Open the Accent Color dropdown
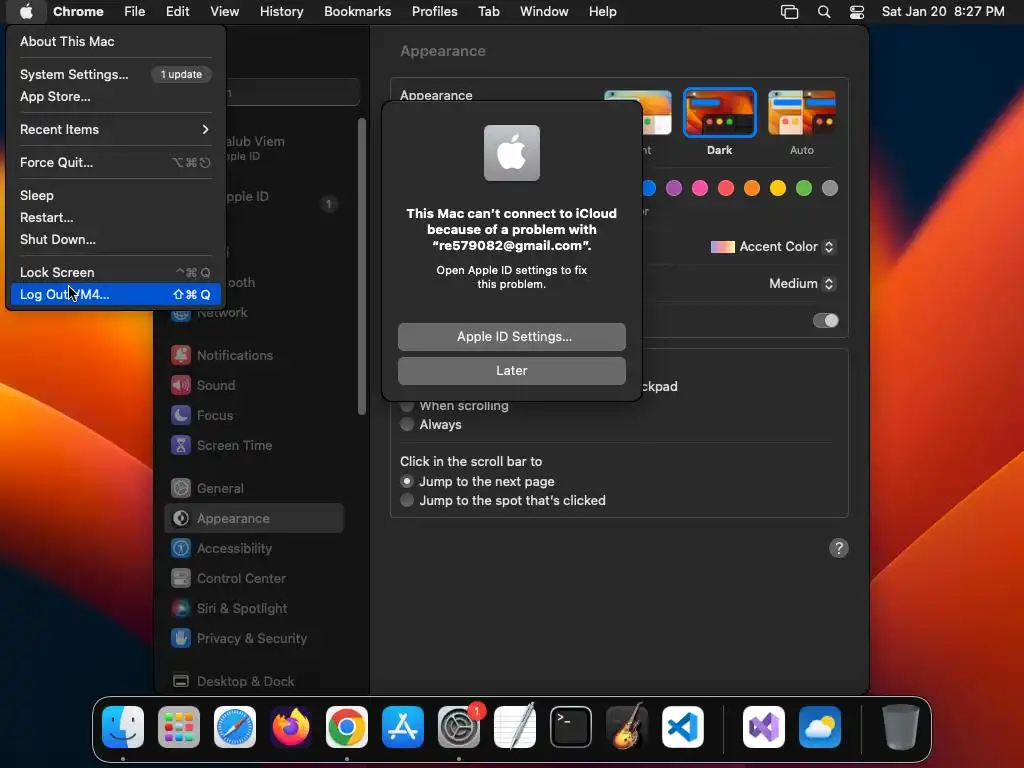Image resolution: width=1024 pixels, height=768 pixels. [x=773, y=247]
